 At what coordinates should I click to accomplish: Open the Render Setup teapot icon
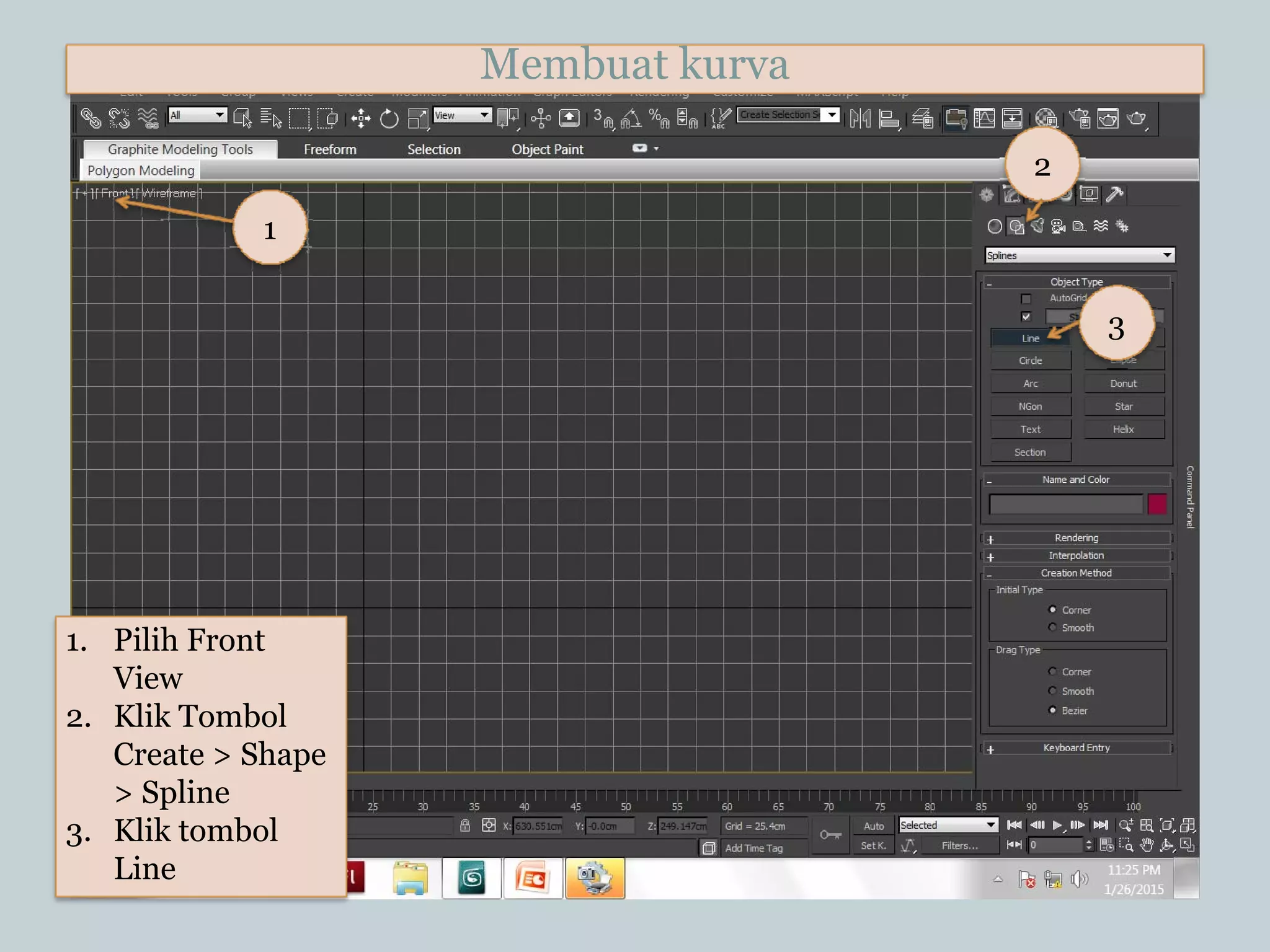tap(1080, 118)
